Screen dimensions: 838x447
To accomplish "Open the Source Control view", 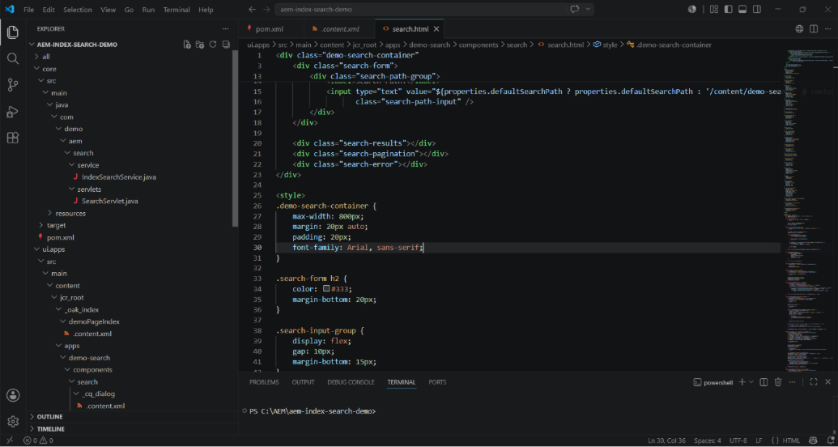I will coord(13,84).
